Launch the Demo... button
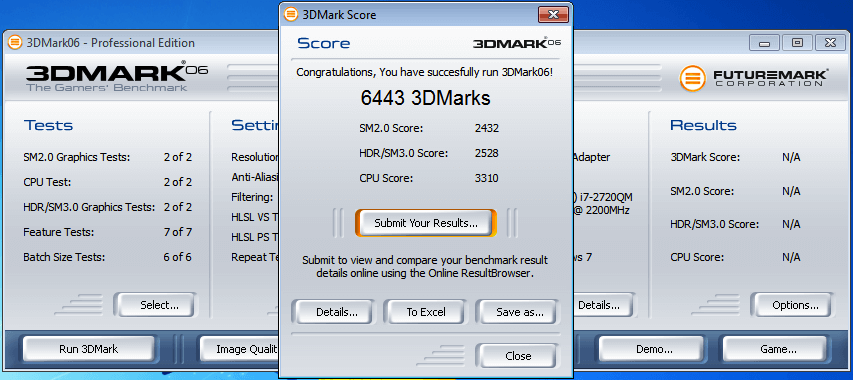Image resolution: width=853 pixels, height=380 pixels. pos(653,349)
